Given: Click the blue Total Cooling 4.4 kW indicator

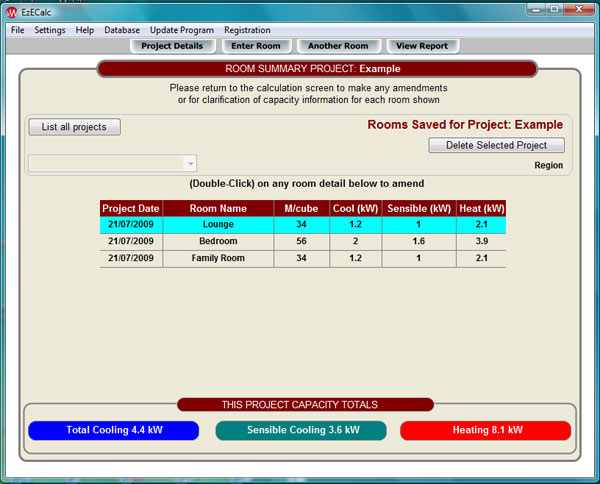Looking at the screenshot, I should coord(114,430).
